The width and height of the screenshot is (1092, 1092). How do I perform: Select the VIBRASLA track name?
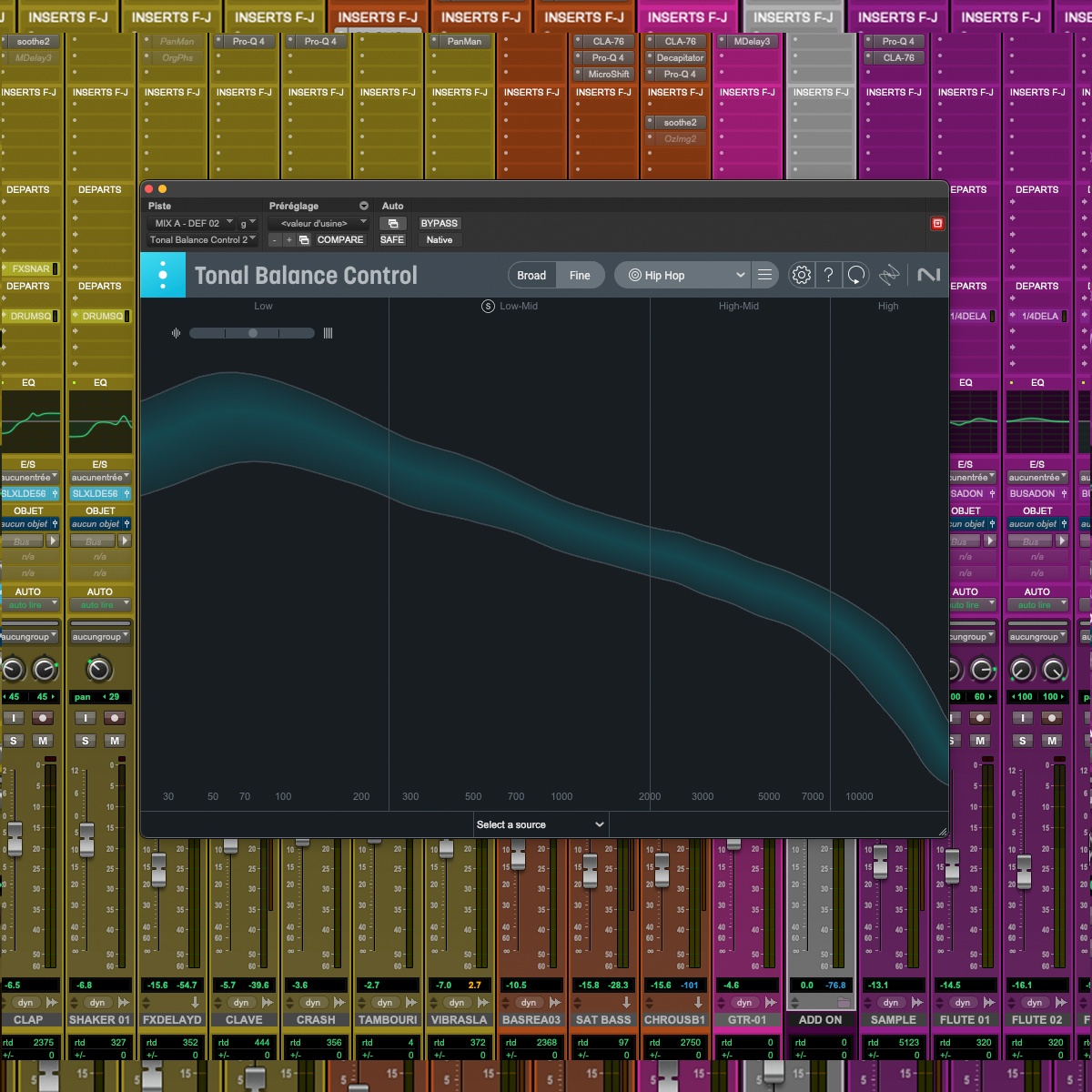[x=459, y=1020]
